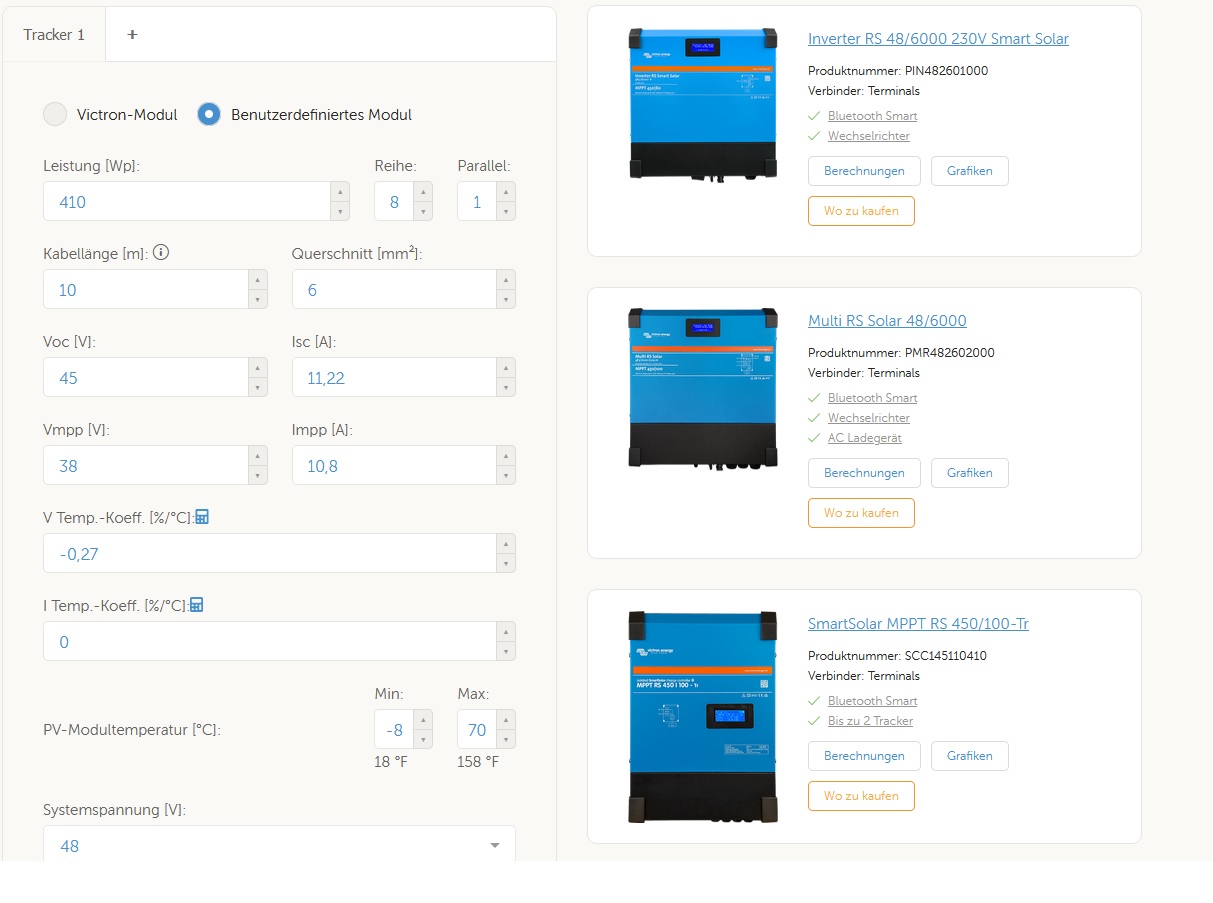Screen dimensions: 1213x903
Task: Decrease Querschnitt with down arrow
Action: click(x=506, y=299)
